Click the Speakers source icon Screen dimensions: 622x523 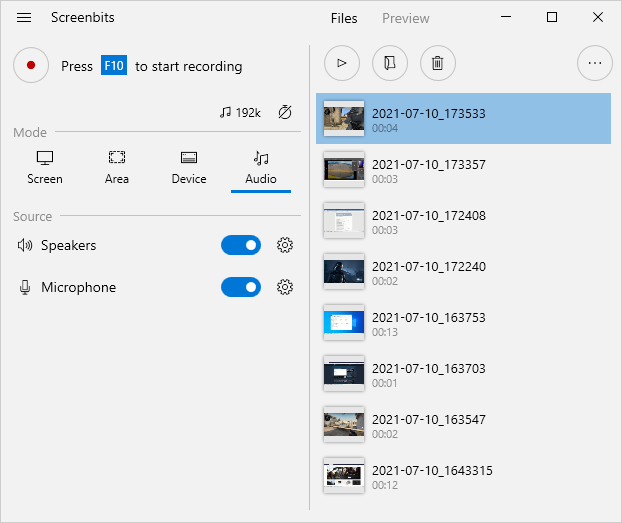click(25, 245)
